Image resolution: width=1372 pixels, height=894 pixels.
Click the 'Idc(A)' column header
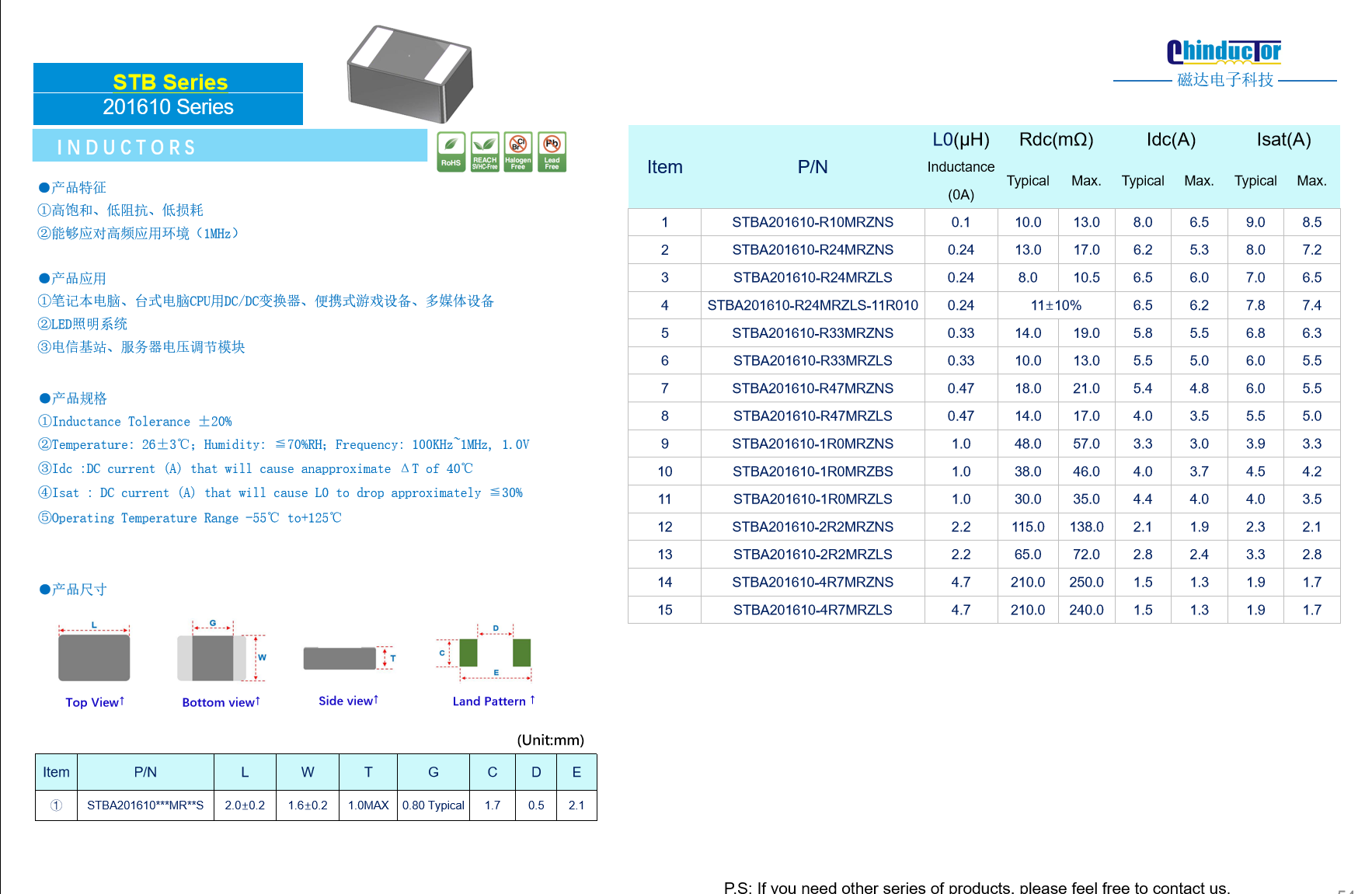click(x=1171, y=140)
